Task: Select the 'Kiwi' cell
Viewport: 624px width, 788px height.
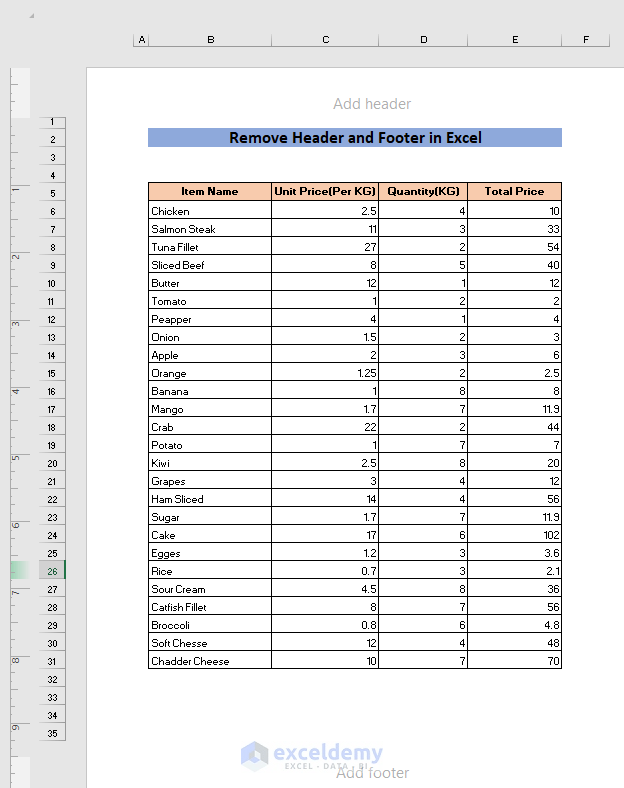Action: [210, 463]
